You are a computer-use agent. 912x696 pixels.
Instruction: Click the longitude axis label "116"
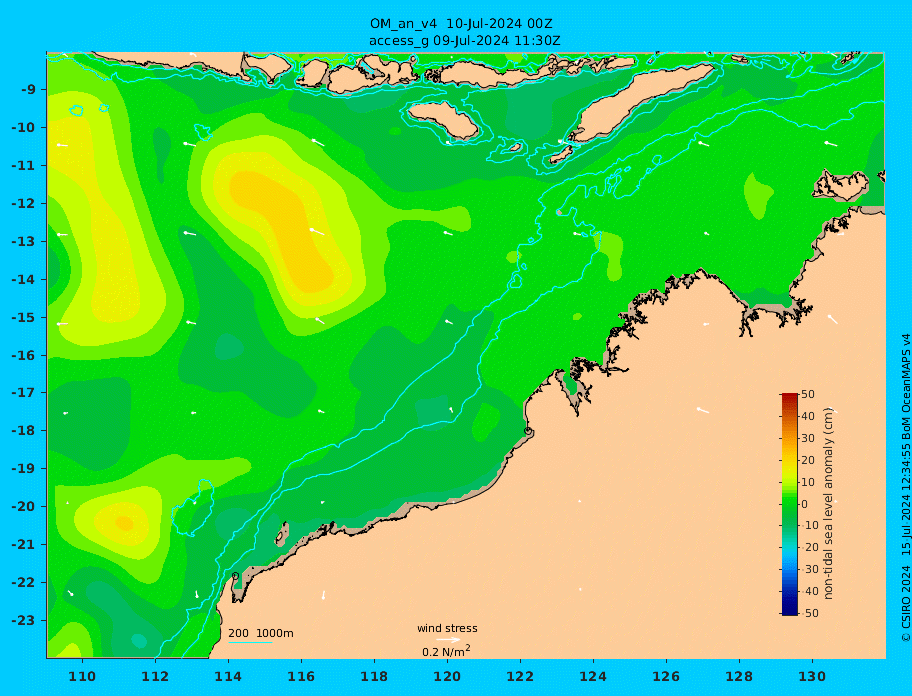(x=301, y=676)
